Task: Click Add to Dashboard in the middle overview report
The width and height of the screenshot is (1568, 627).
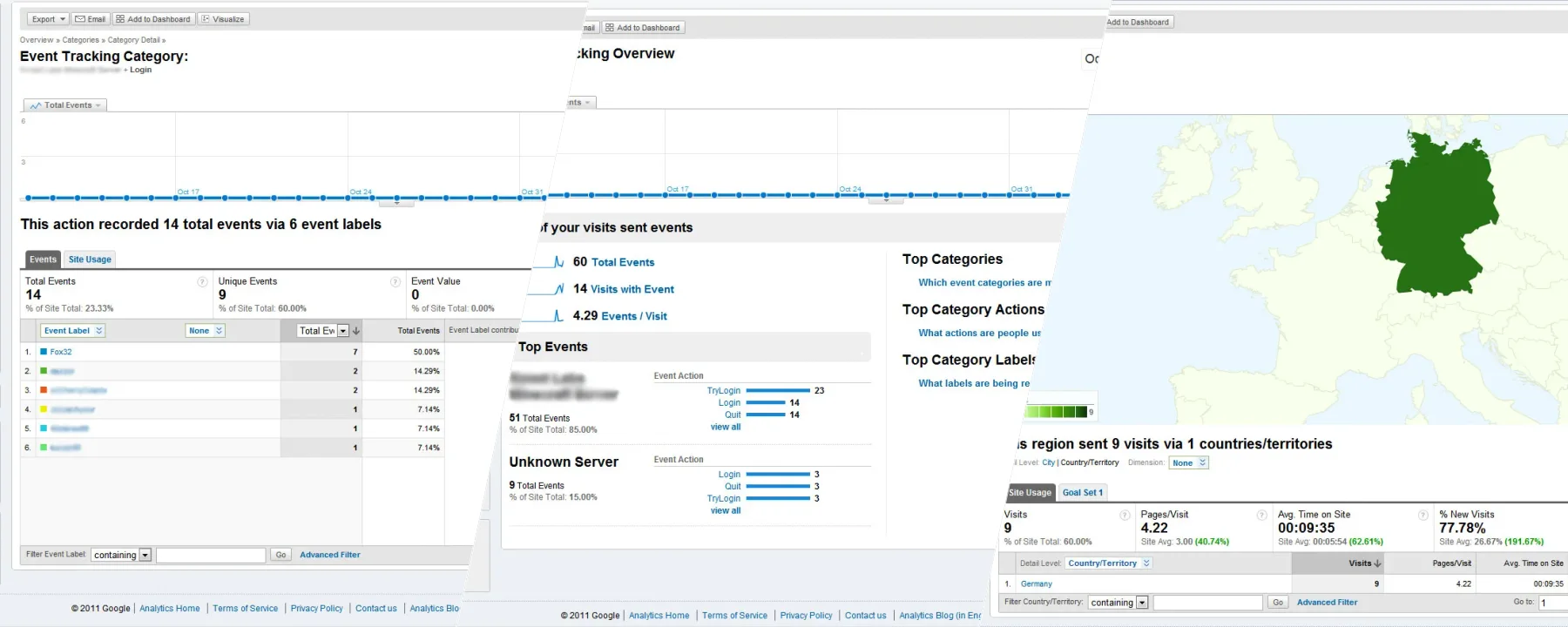Action: coord(643,28)
